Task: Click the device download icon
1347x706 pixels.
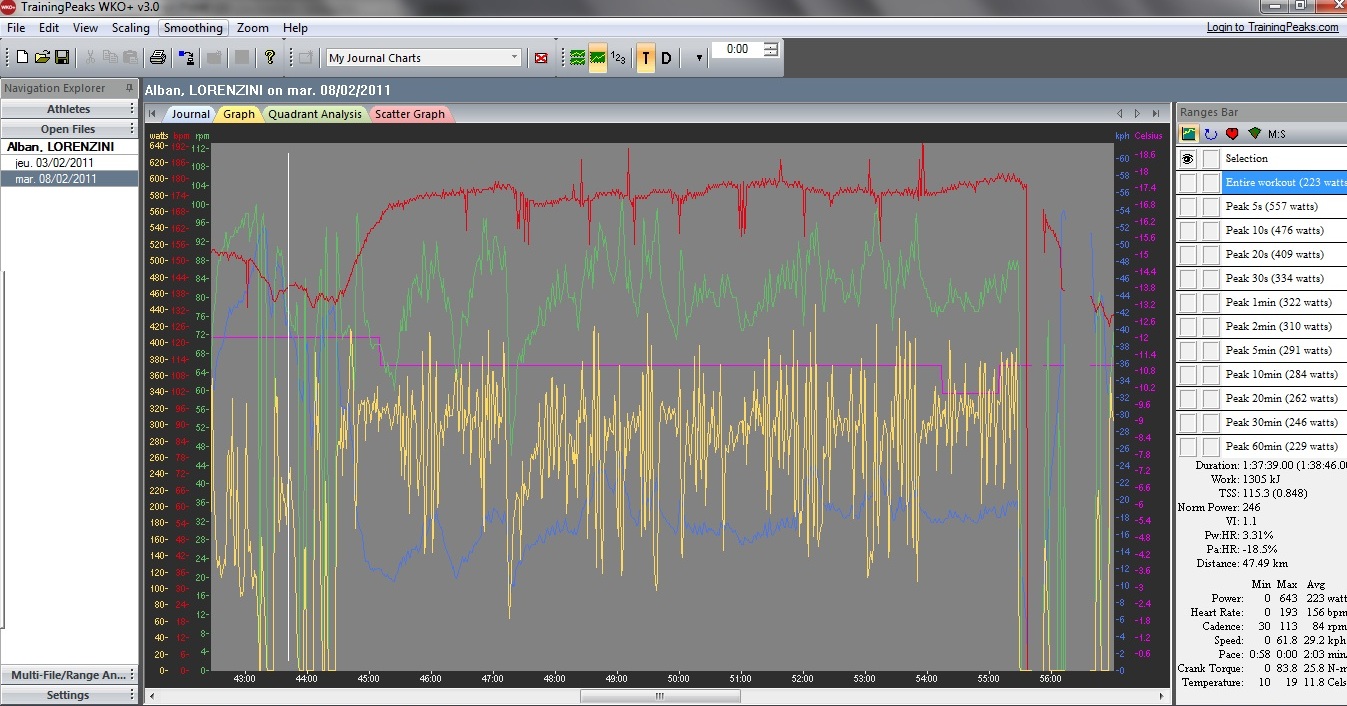Action: point(186,58)
